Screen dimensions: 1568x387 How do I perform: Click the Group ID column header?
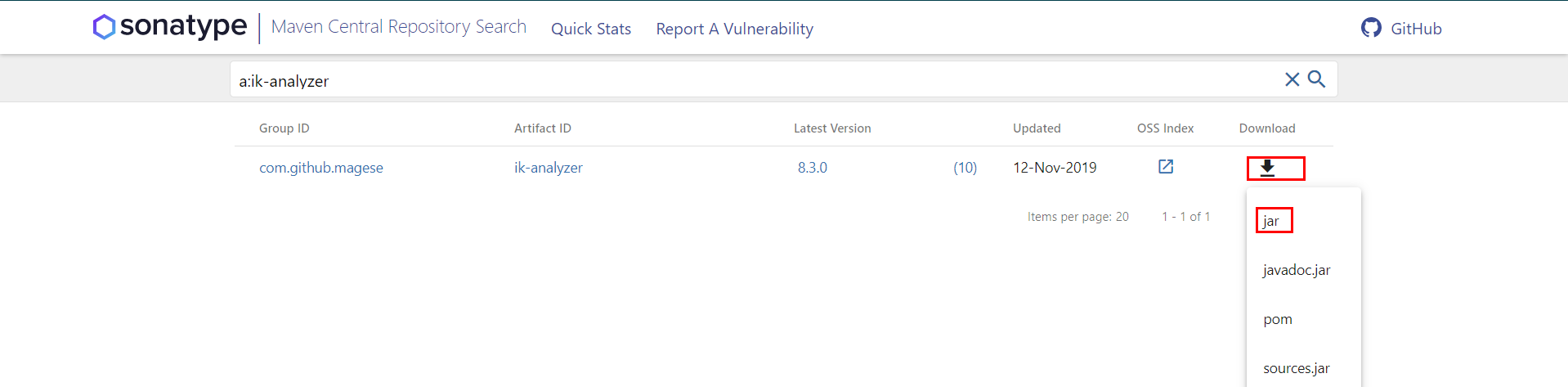click(284, 128)
